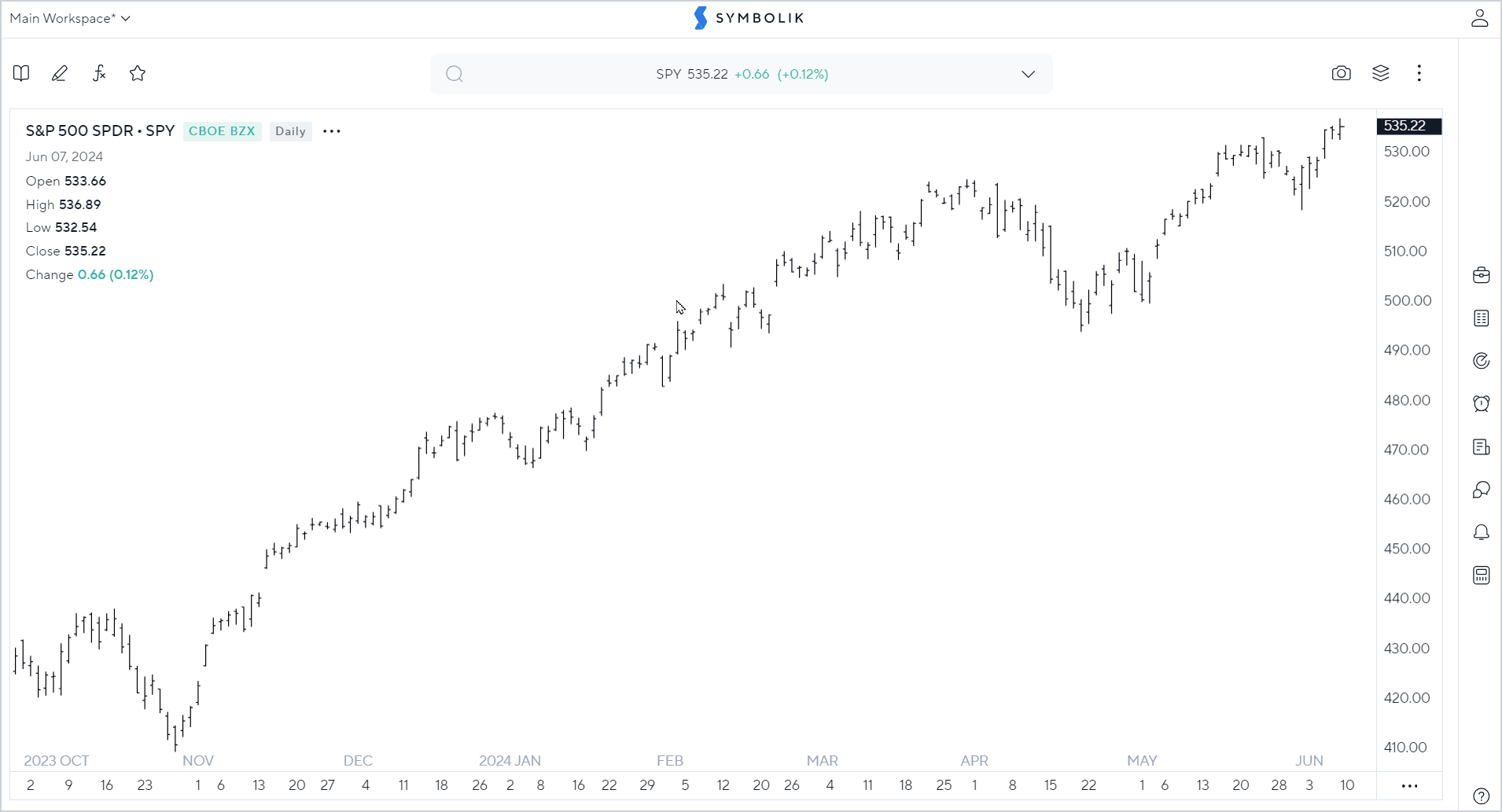
Task: Open the news document panel icon
Action: pos(1482,447)
